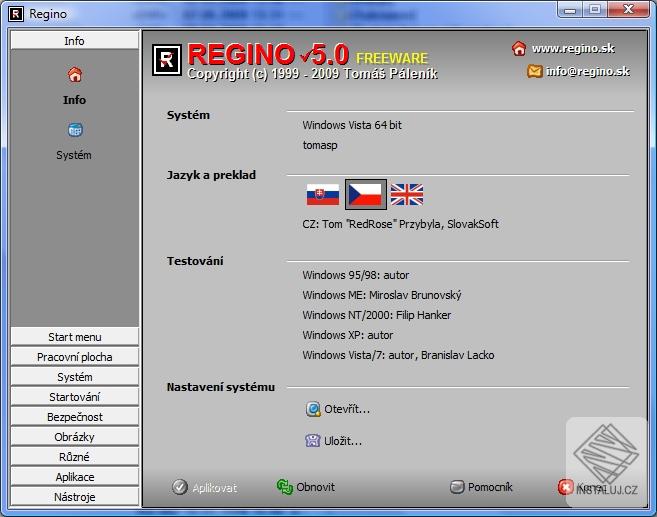
Task: Minimize the Regino window
Action: click(570, 10)
